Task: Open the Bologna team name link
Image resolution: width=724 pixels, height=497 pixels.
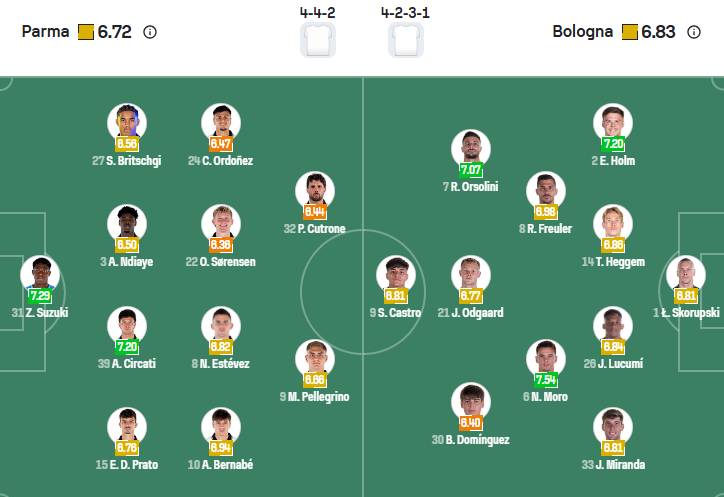Action: coord(582,32)
